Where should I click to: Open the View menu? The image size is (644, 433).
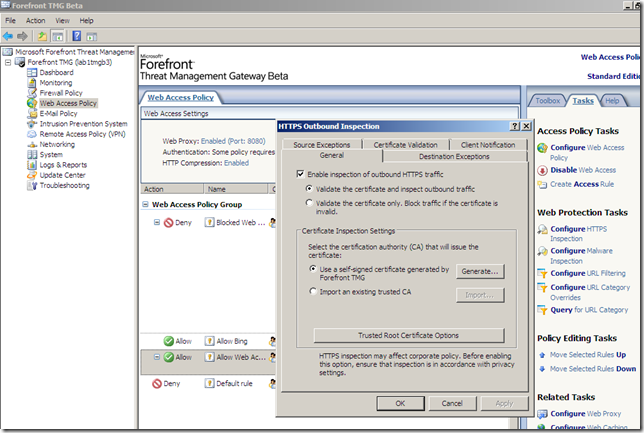pyautogui.click(x=62, y=21)
